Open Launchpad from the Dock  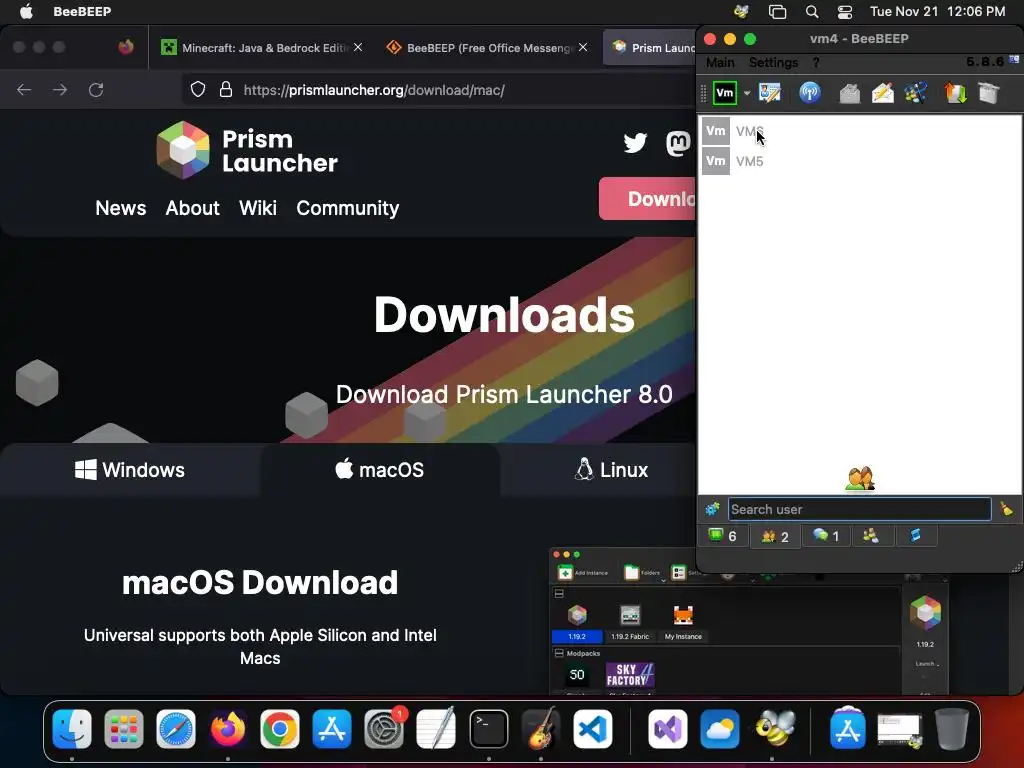tap(123, 729)
